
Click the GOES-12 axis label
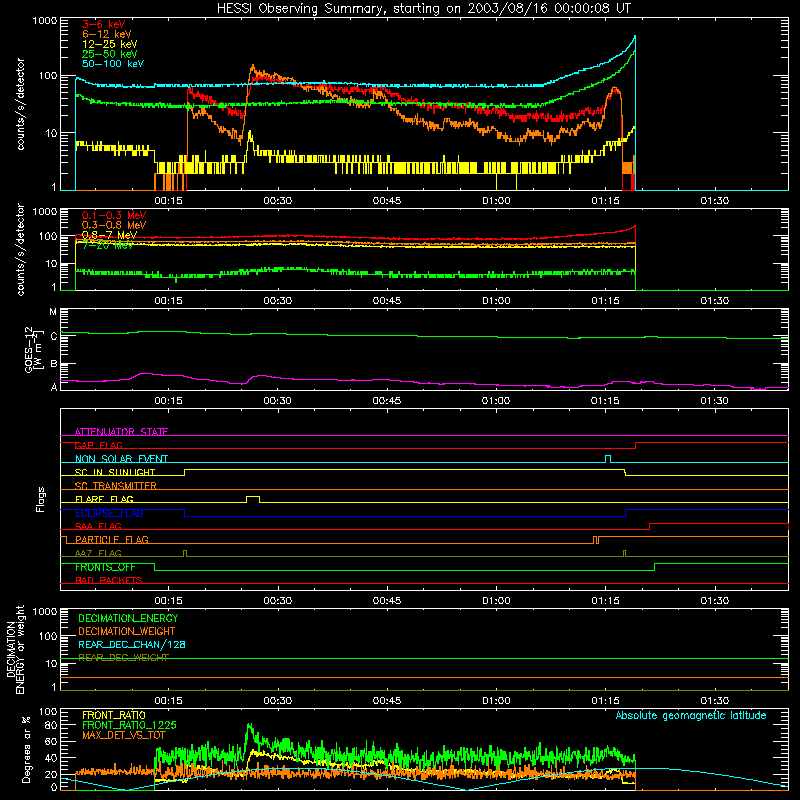tap(32, 349)
